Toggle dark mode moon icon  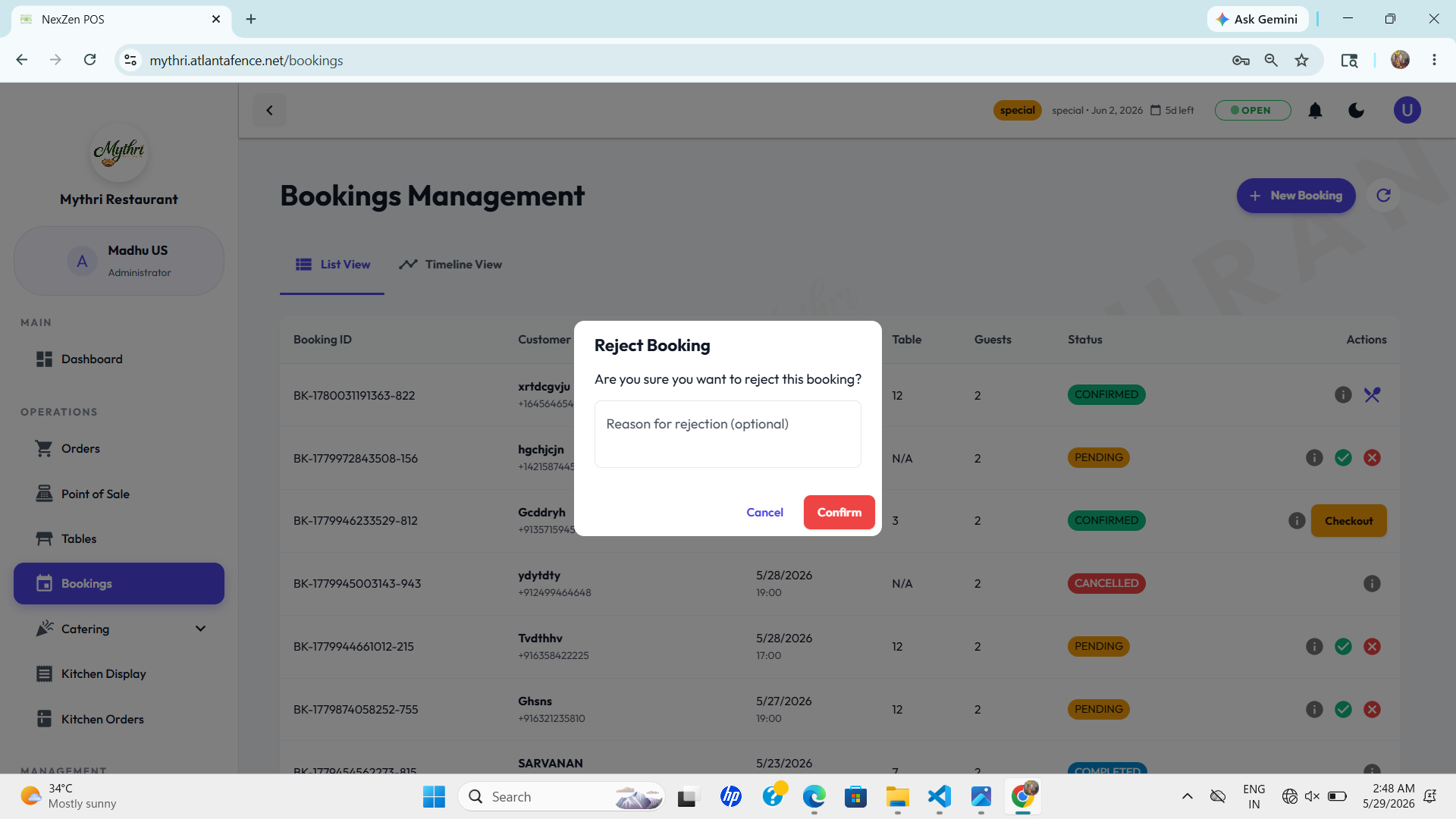(x=1356, y=111)
